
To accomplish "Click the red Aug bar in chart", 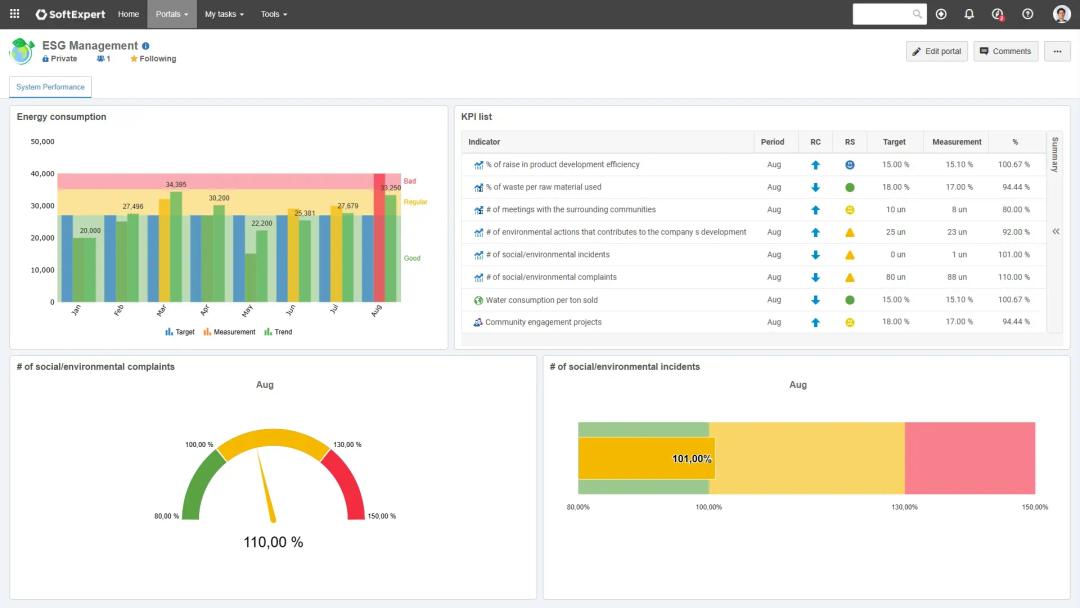I will click(x=379, y=238).
